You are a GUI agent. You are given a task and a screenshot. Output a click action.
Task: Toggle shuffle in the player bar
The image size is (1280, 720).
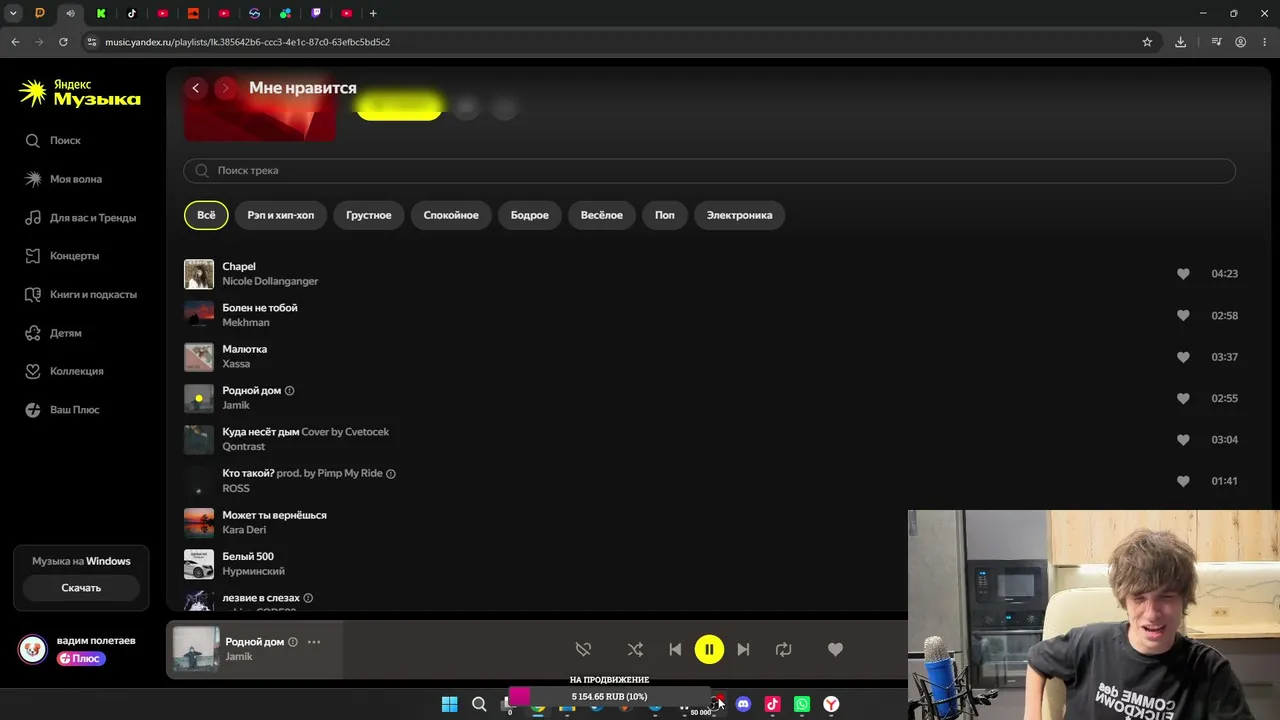coord(635,650)
